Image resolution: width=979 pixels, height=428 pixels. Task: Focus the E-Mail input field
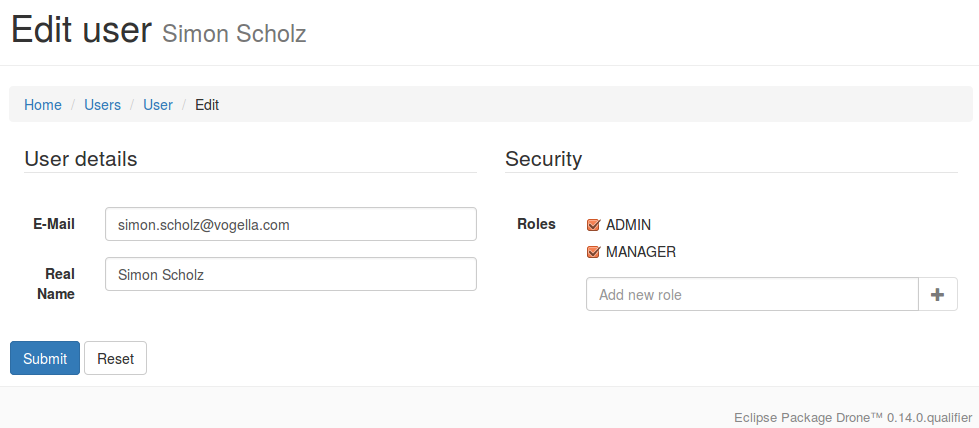[x=291, y=224]
